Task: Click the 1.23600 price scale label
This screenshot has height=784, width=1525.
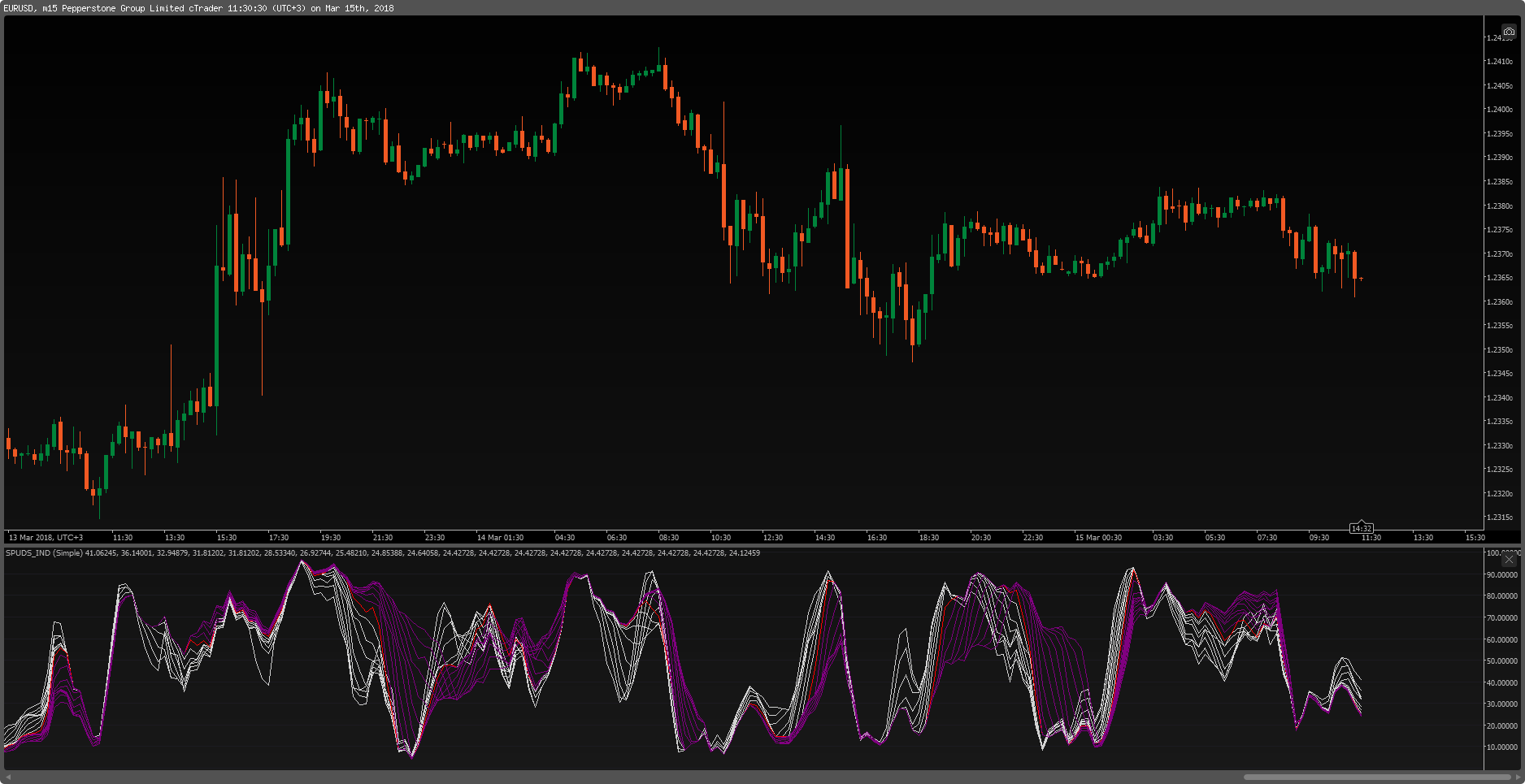Action: click(x=1500, y=302)
